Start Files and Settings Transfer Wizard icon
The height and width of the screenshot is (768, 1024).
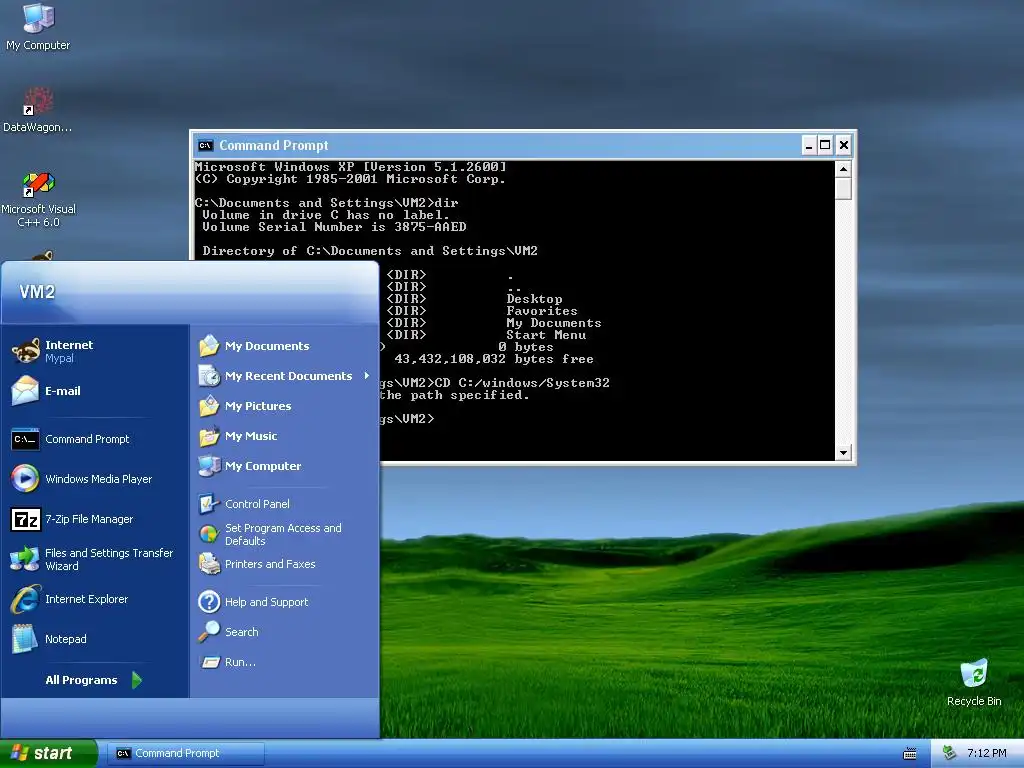[25, 559]
